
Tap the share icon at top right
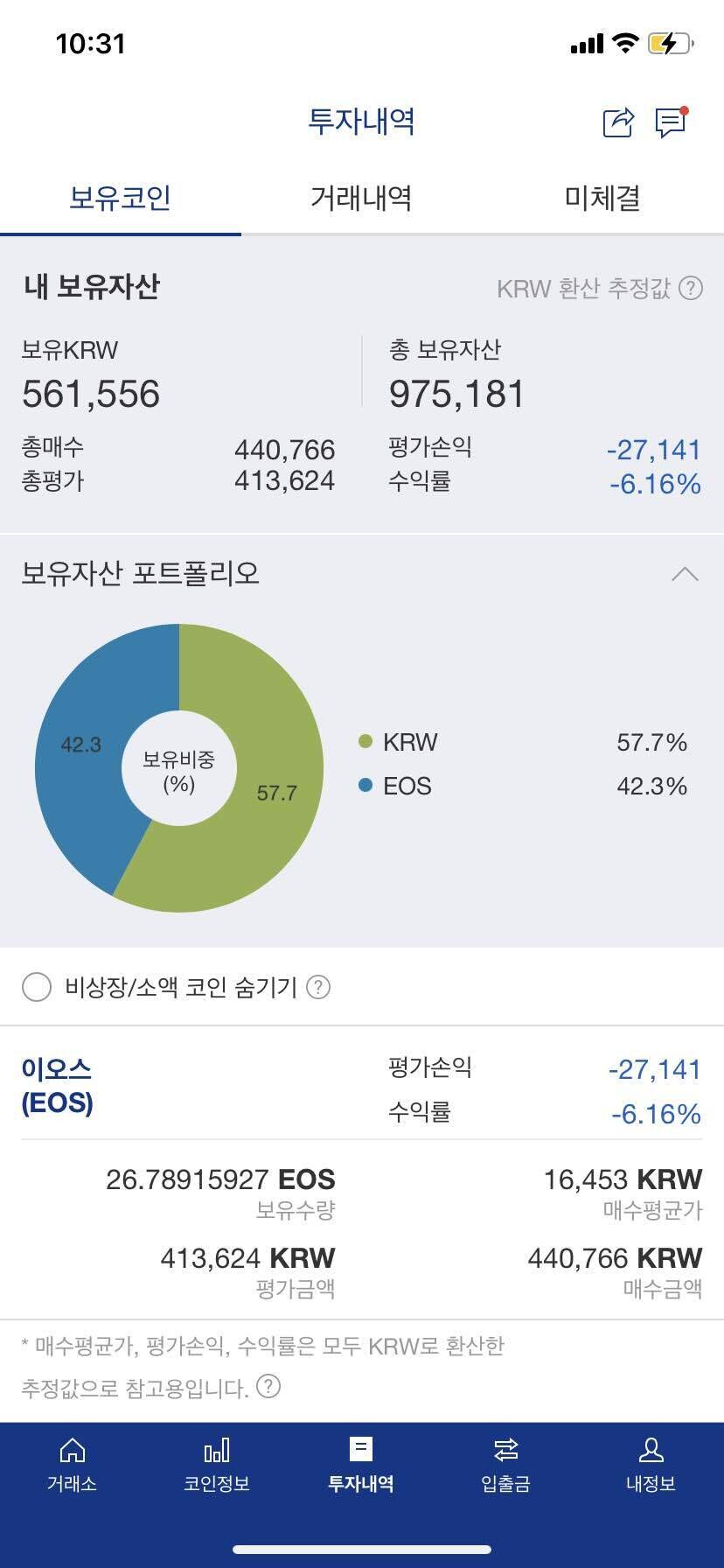pyautogui.click(x=617, y=123)
